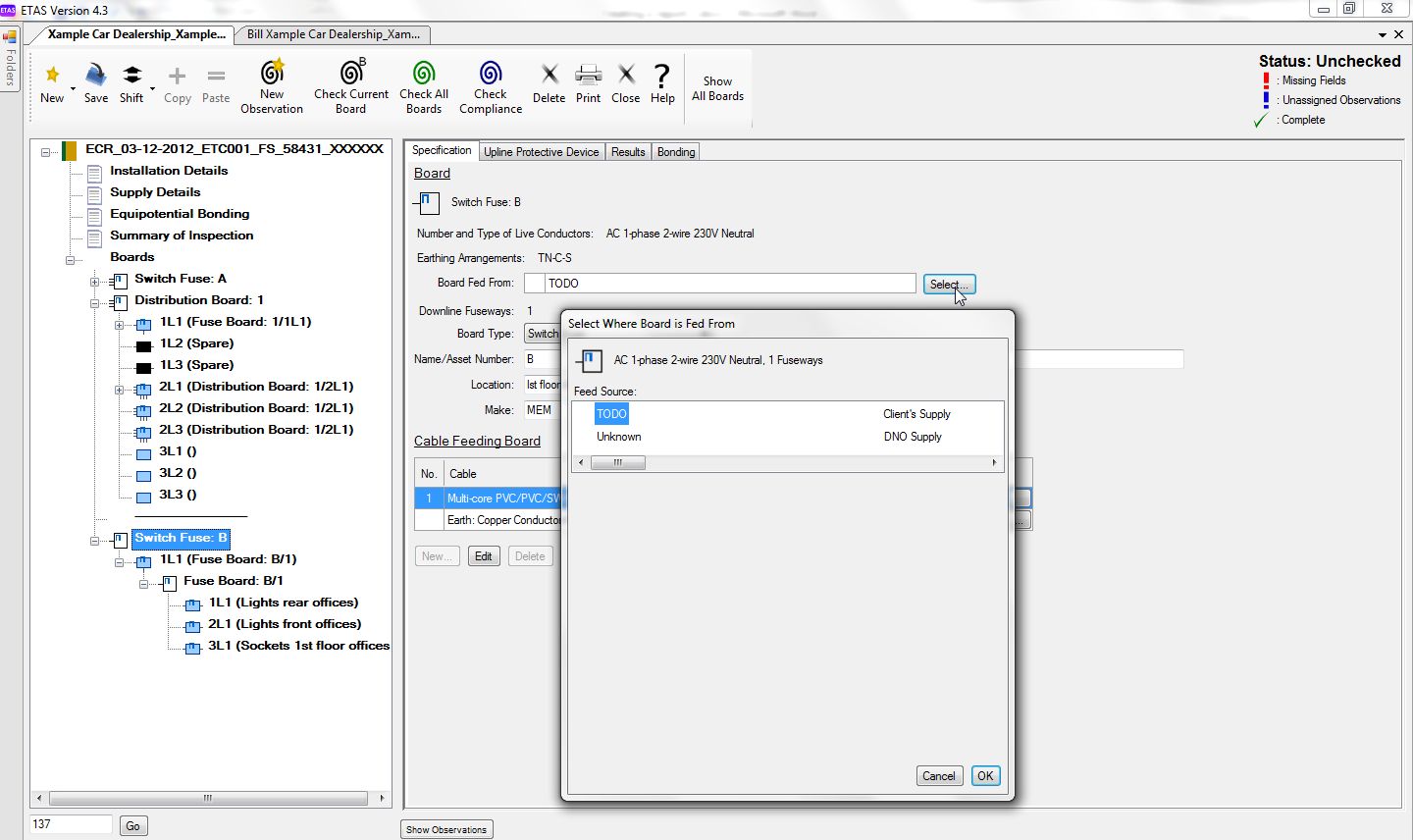Image resolution: width=1413 pixels, height=840 pixels.
Task: Open Installation Details page
Action: click(x=169, y=171)
